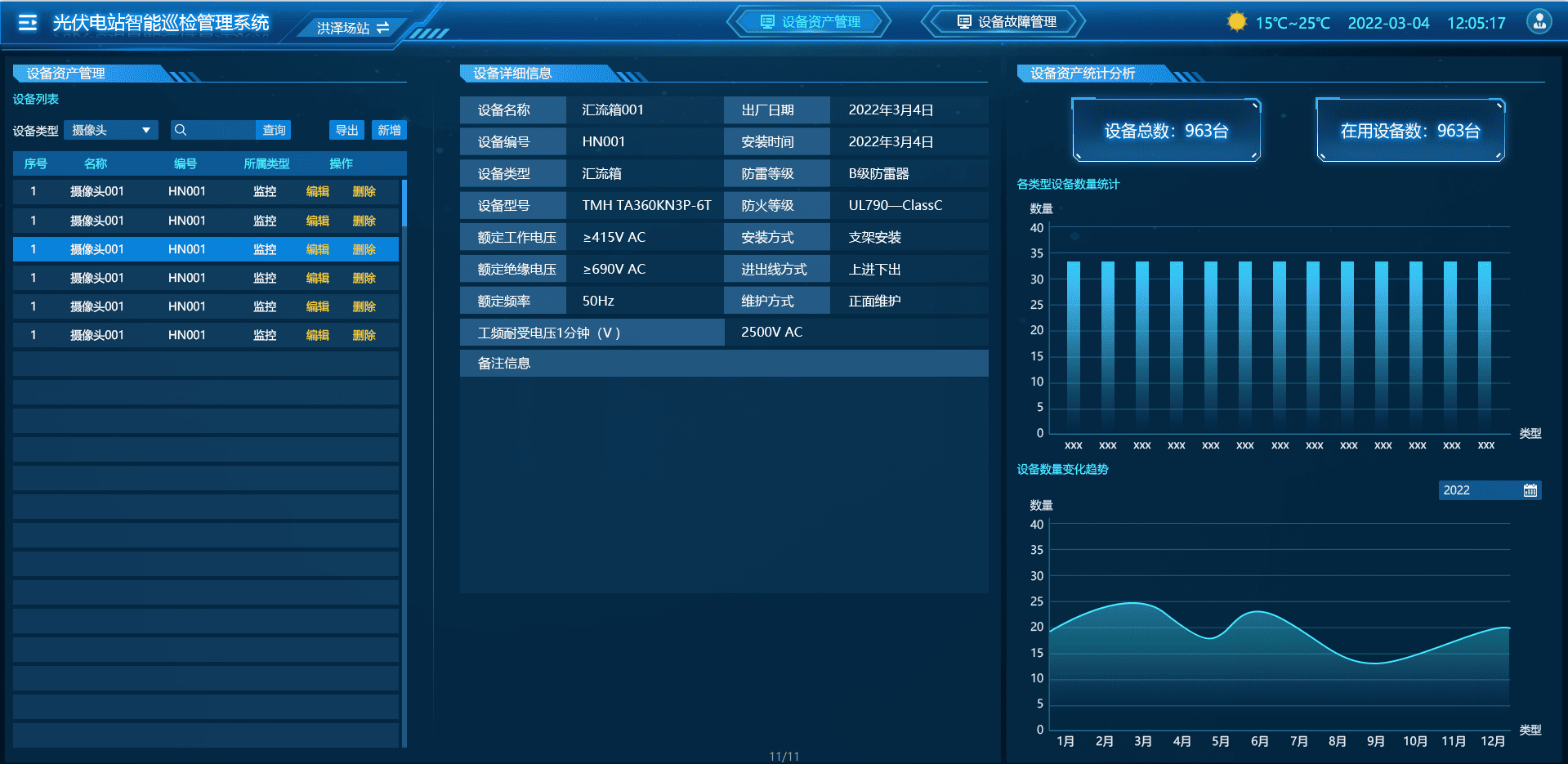This screenshot has height=764, width=1568.
Task: Click 删除 in the fifth table row
Action: pos(364,306)
